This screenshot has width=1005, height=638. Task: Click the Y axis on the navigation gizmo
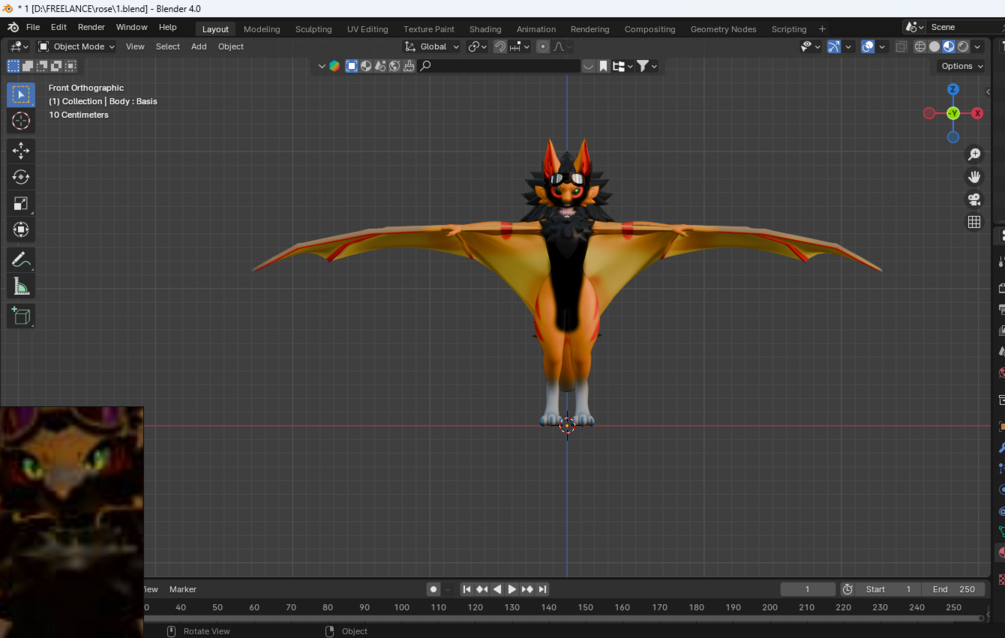[x=951, y=113]
